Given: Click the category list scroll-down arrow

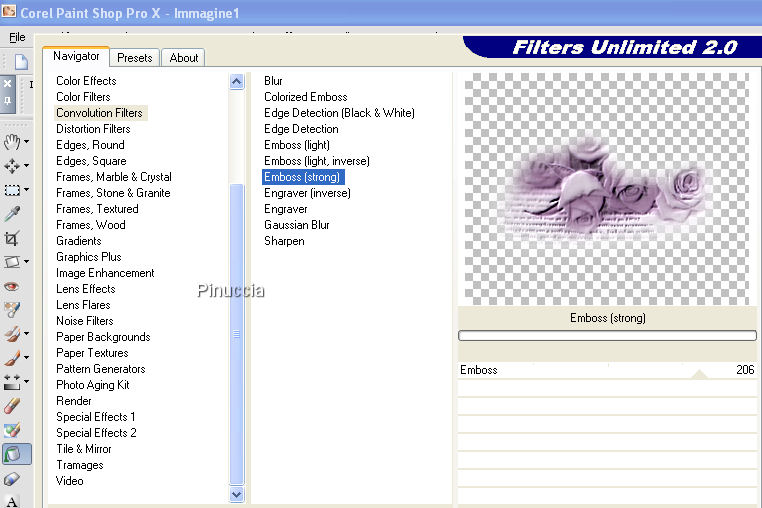Looking at the screenshot, I should 237,494.
